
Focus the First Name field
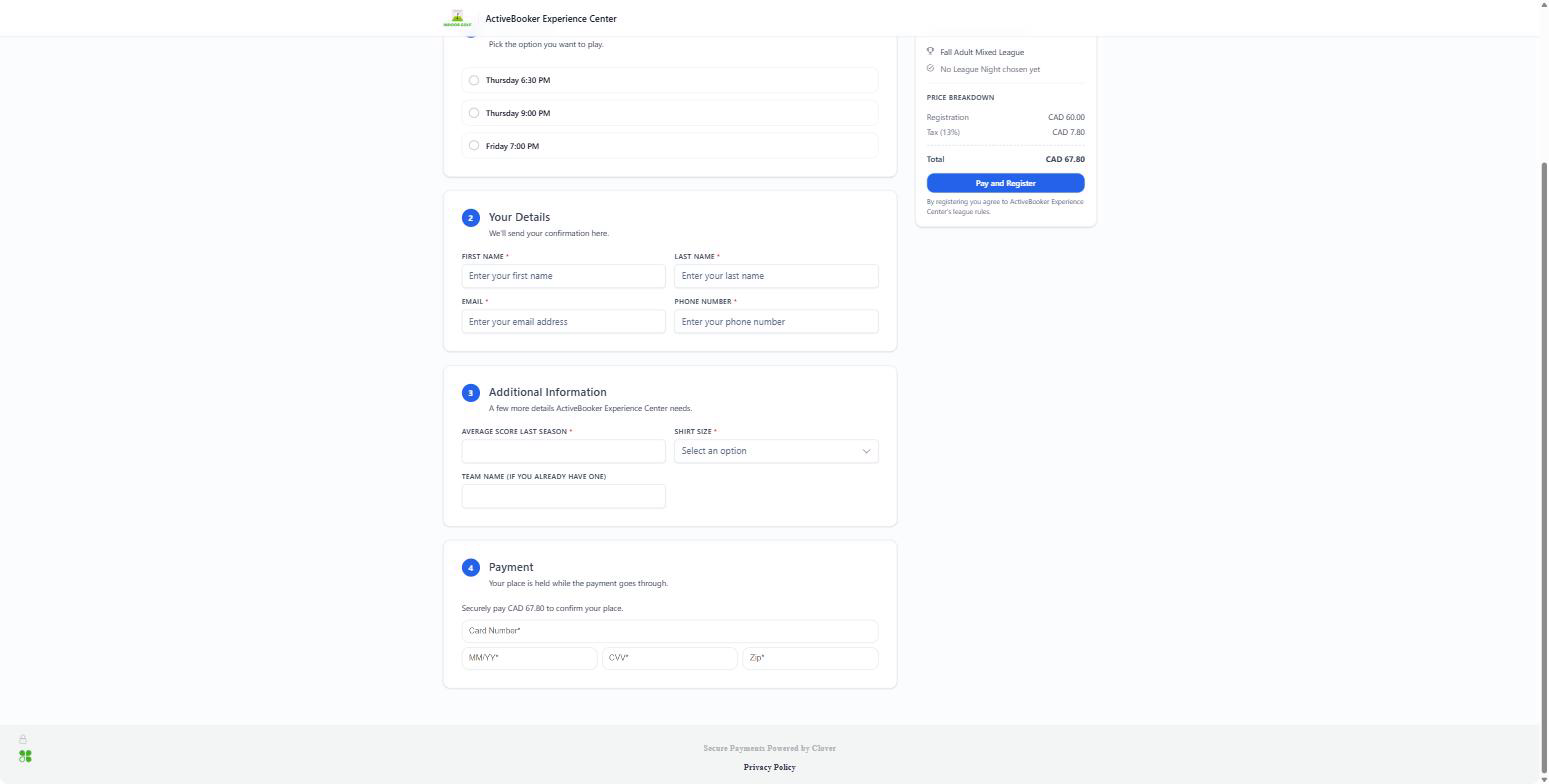pyautogui.click(x=563, y=276)
